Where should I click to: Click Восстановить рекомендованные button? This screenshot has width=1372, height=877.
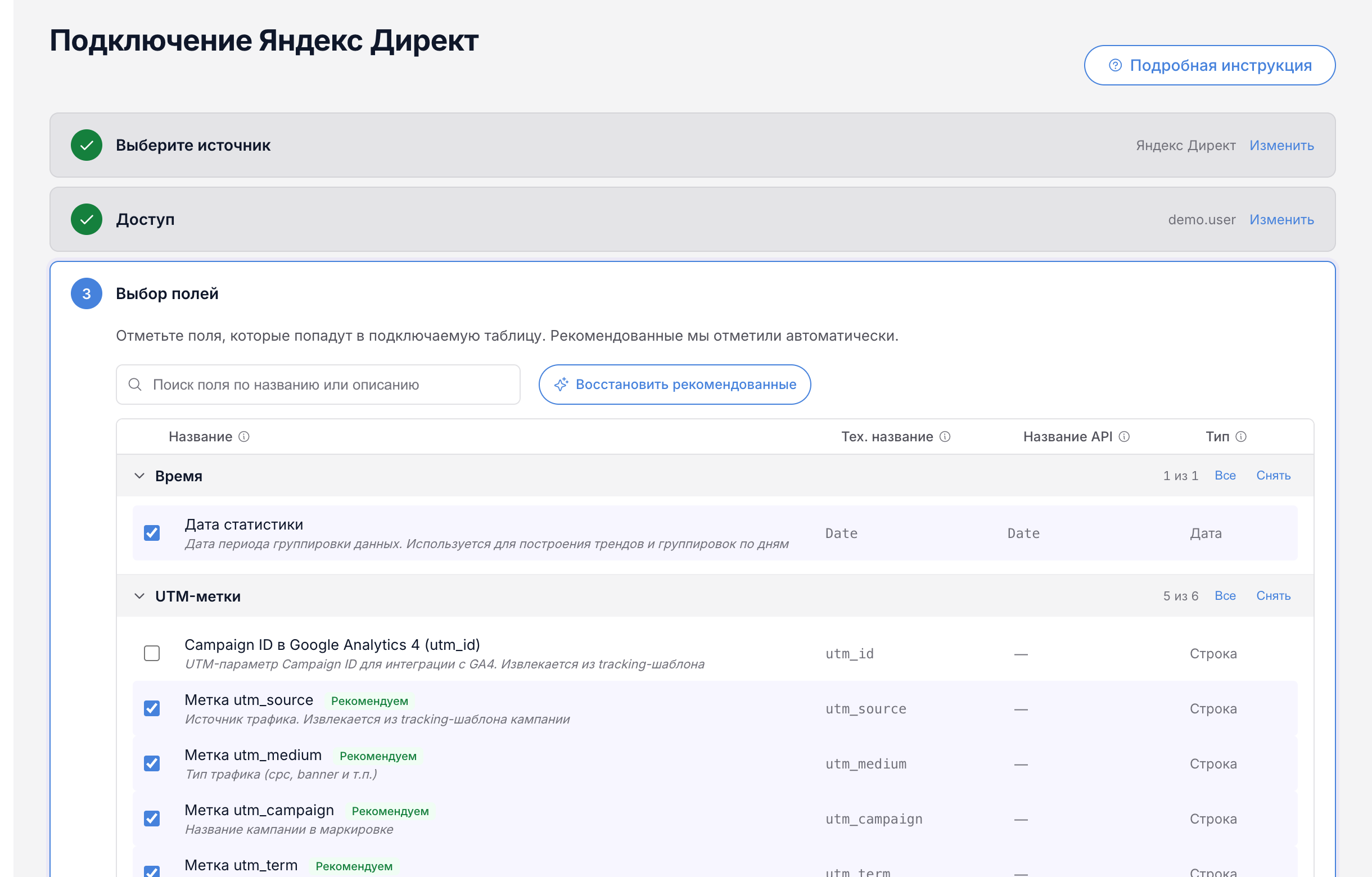(x=675, y=385)
